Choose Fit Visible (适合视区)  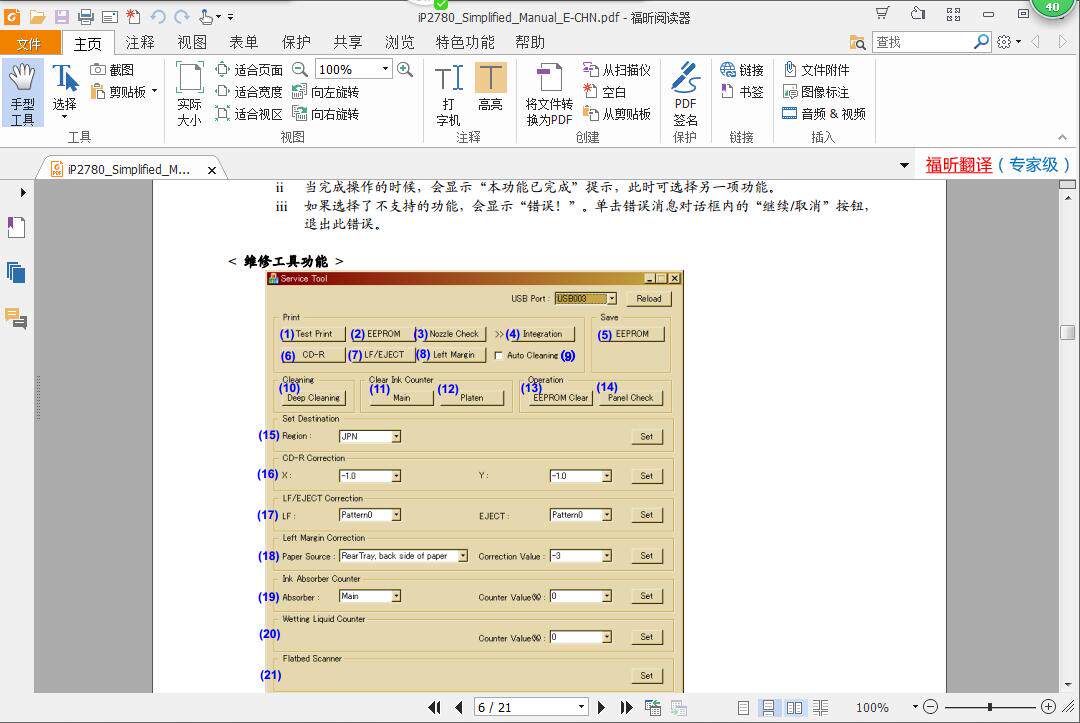pos(249,114)
